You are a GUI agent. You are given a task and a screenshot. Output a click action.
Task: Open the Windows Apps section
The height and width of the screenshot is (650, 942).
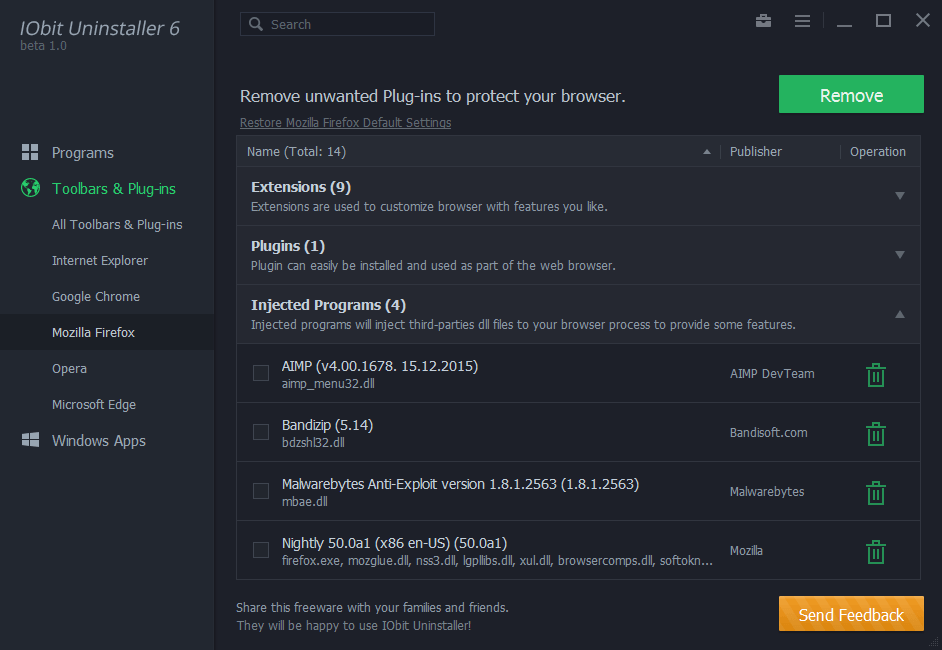pos(99,441)
